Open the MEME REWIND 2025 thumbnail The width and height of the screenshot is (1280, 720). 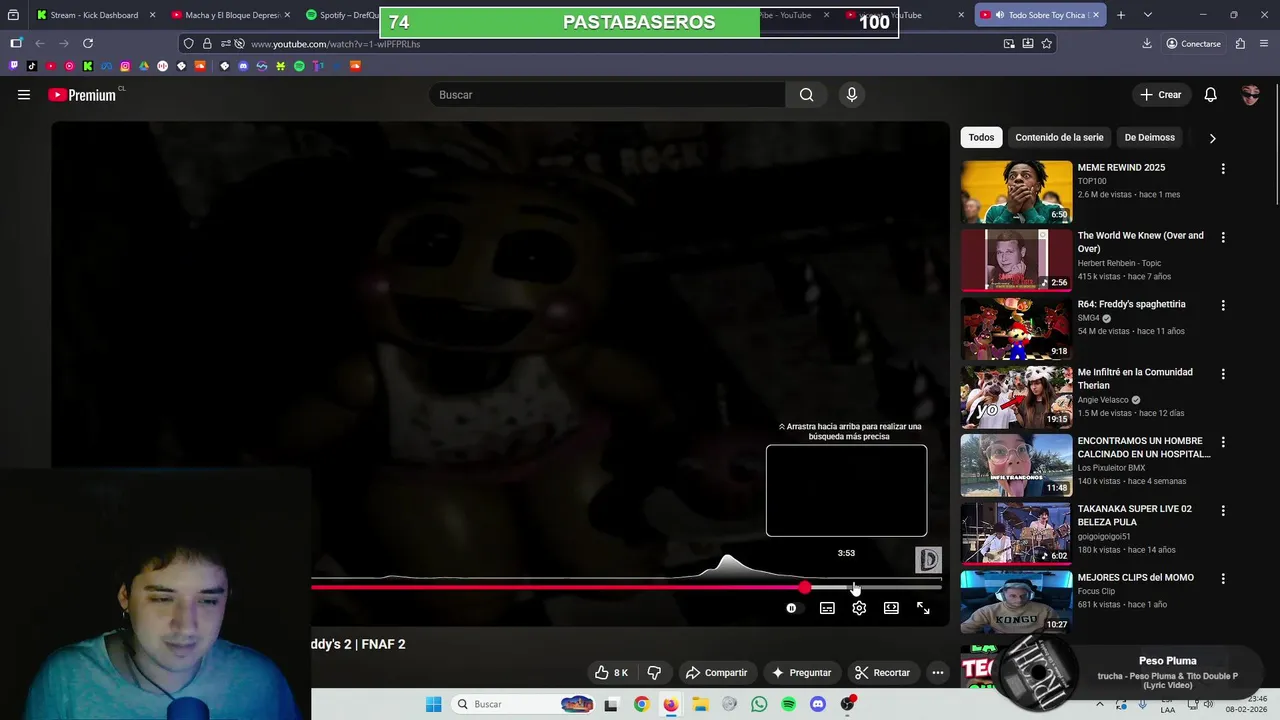coord(1016,192)
